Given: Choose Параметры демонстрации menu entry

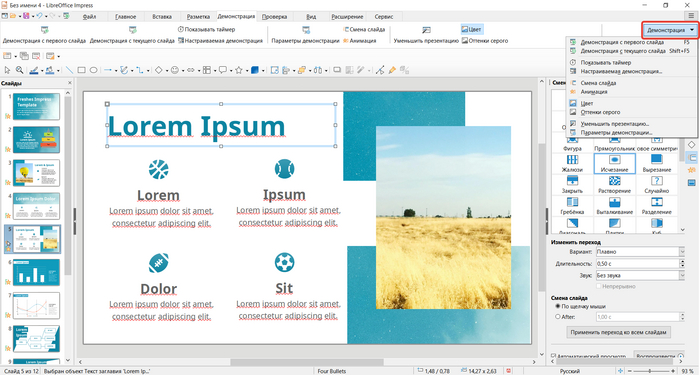Looking at the screenshot, I should pyautogui.click(x=631, y=133).
